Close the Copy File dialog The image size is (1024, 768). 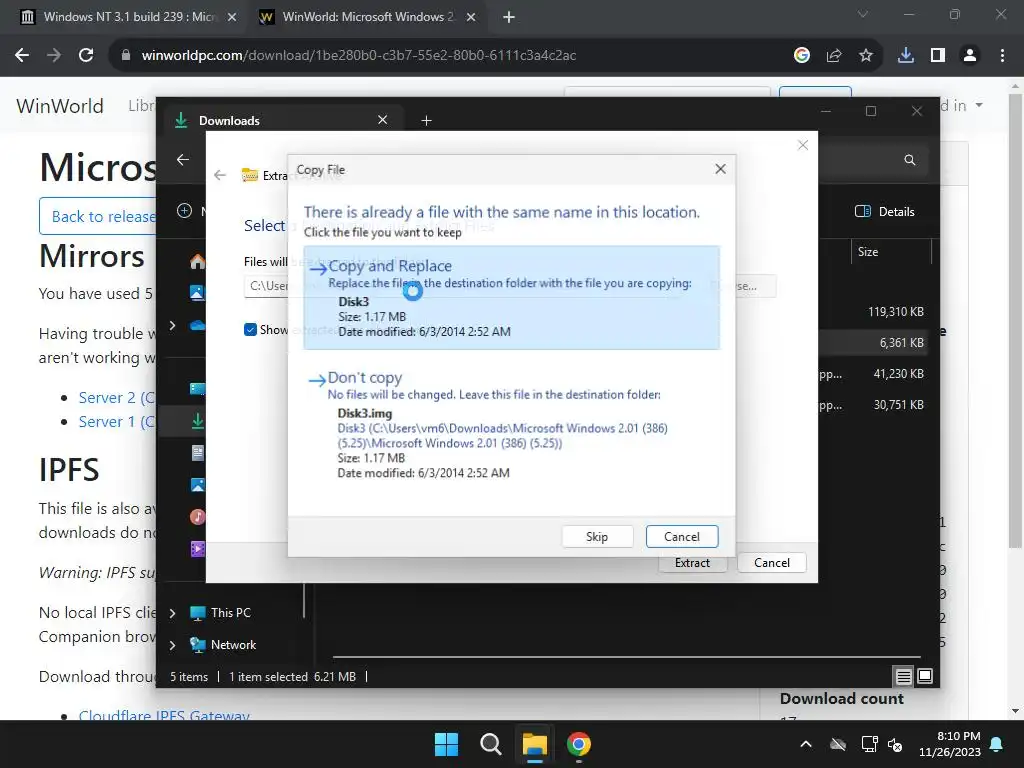coord(720,169)
